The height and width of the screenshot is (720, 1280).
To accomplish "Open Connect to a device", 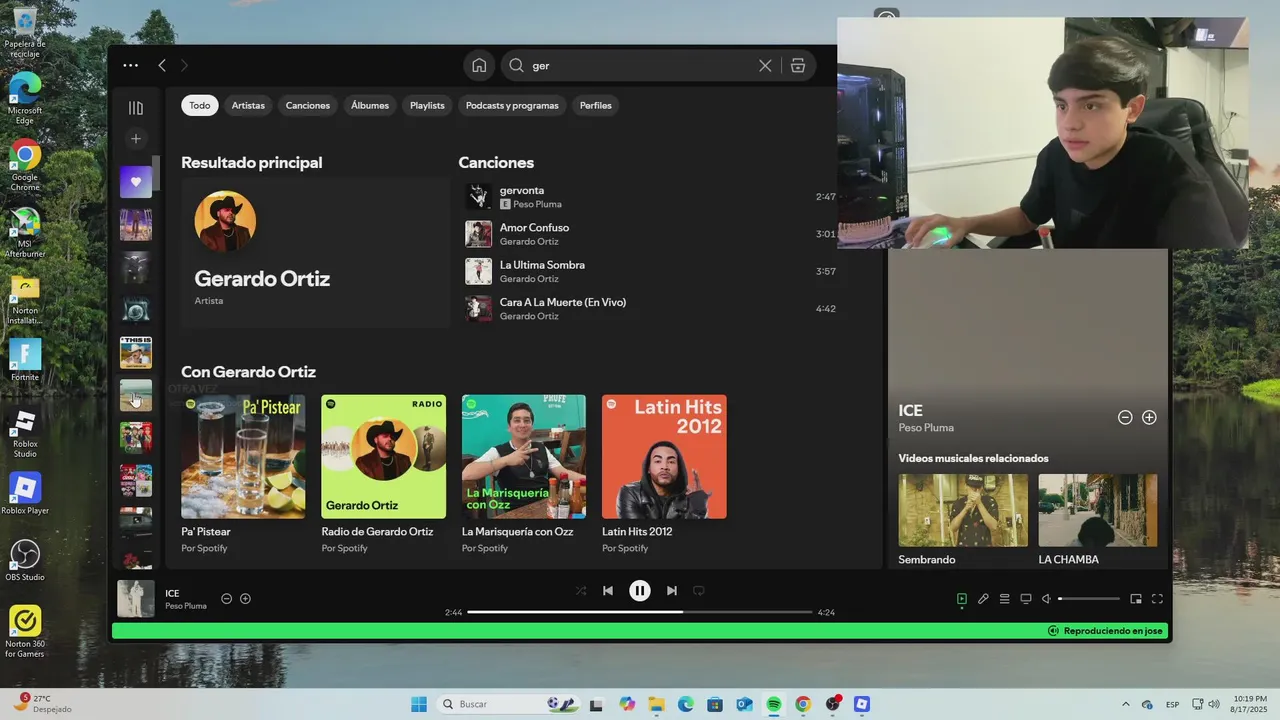I will tap(1026, 599).
